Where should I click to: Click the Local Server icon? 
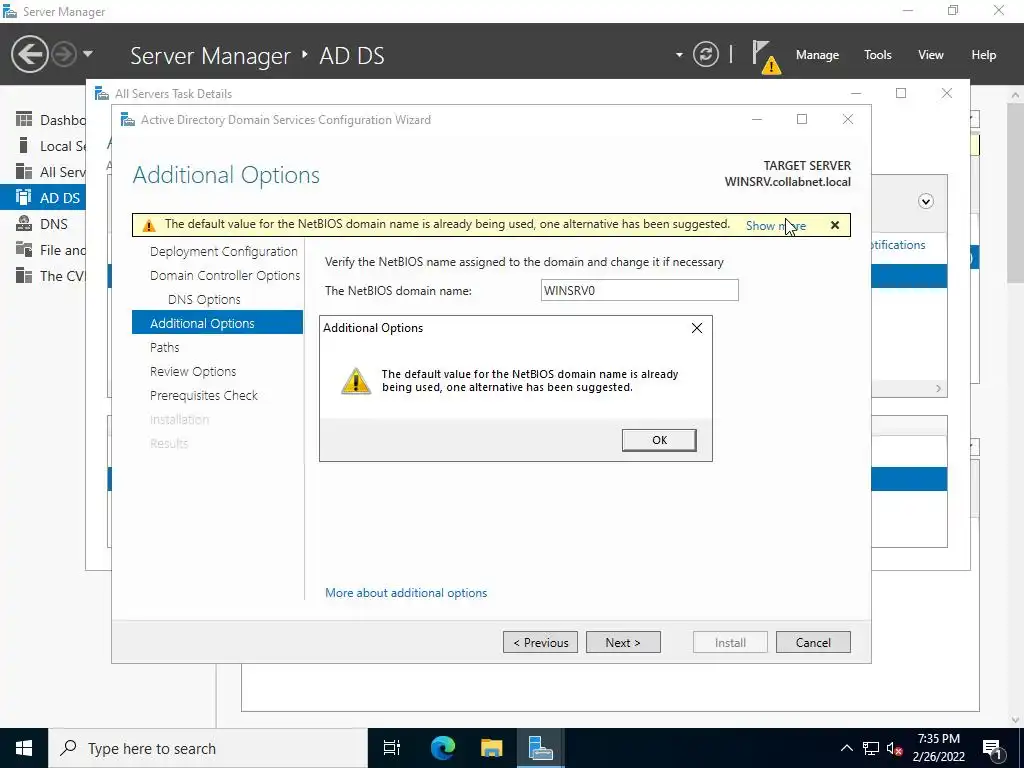(24, 145)
